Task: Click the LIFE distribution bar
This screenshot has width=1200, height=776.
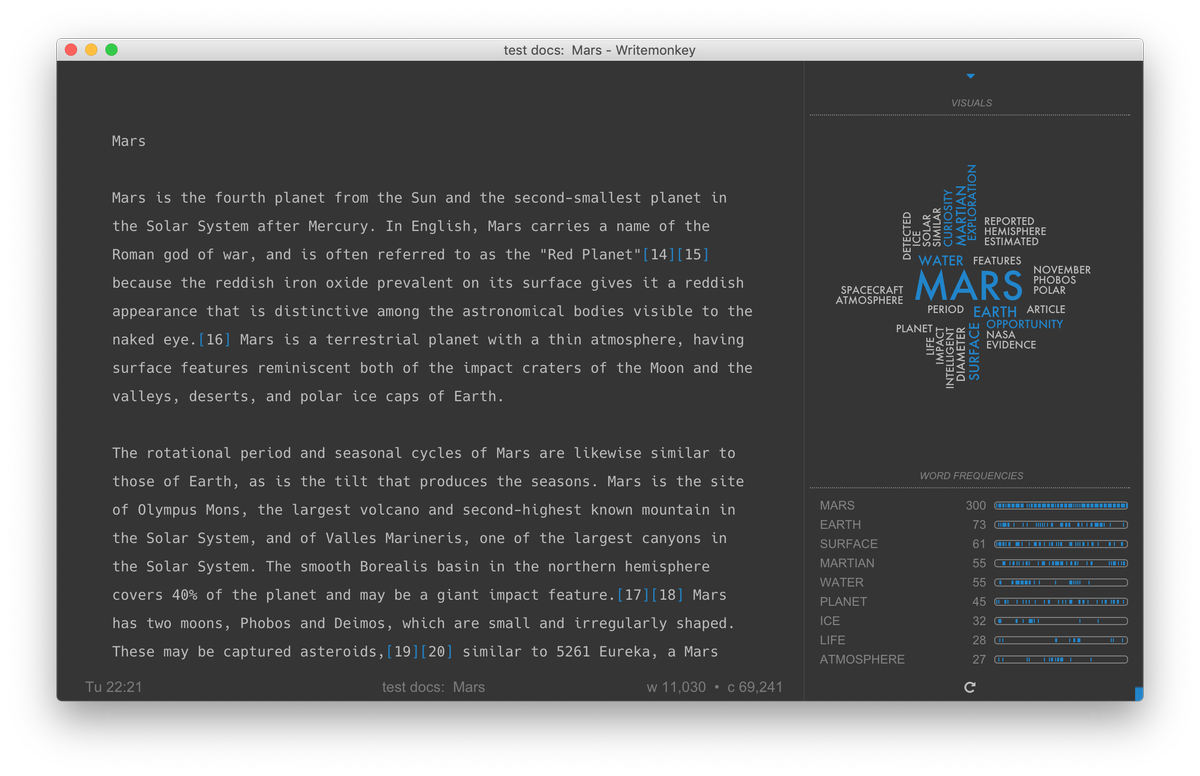Action: 1061,640
